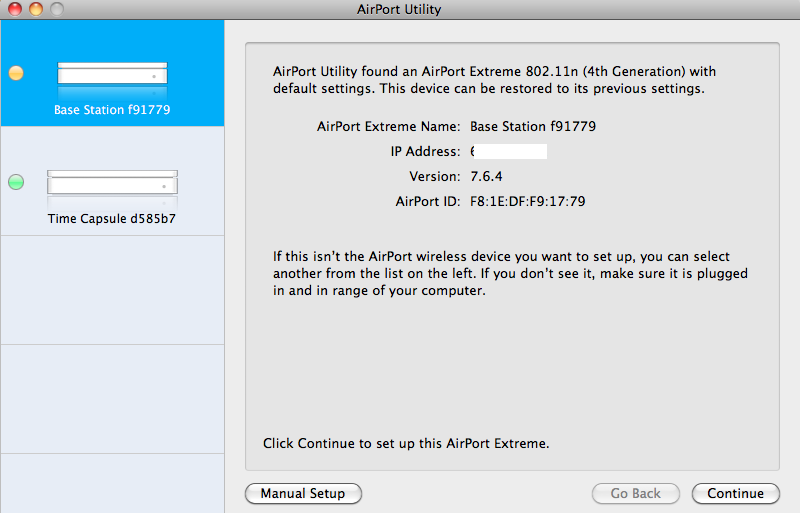
Task: Click the AirPort Utility window title
Action: (399, 9)
